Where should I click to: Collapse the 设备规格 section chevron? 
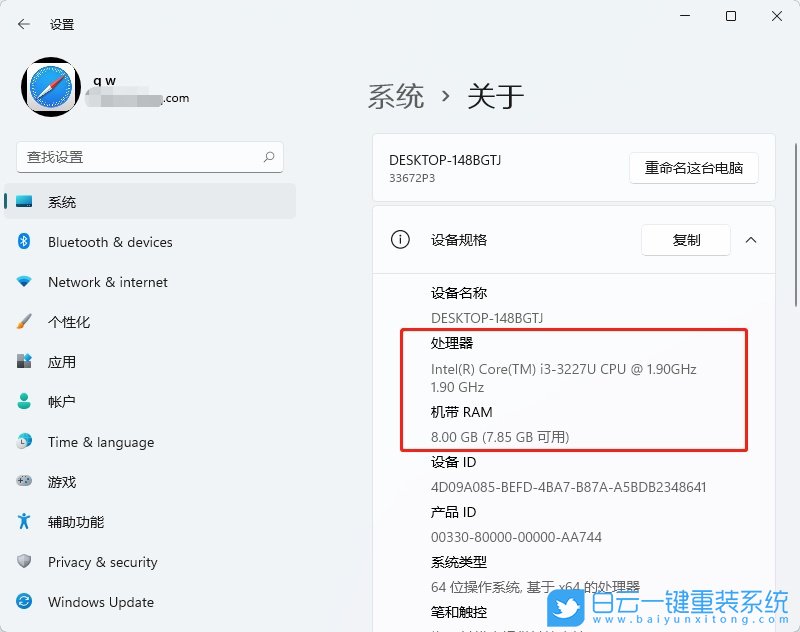[753, 240]
